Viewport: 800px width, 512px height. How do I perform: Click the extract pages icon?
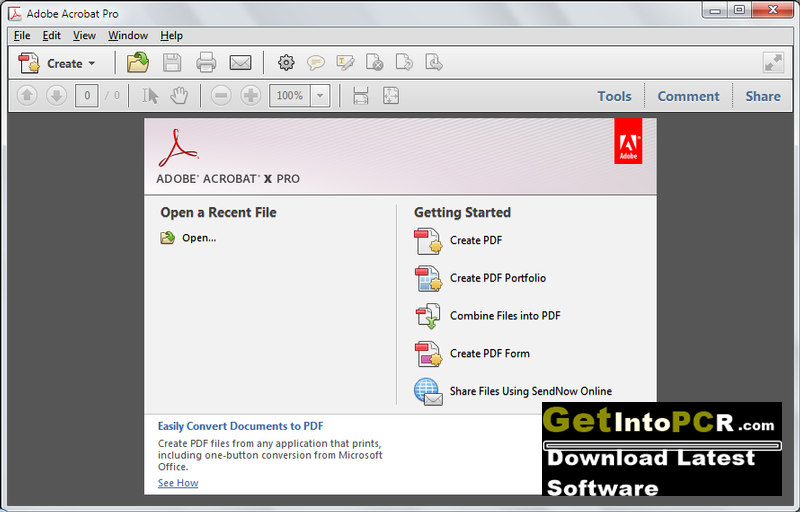[434, 63]
